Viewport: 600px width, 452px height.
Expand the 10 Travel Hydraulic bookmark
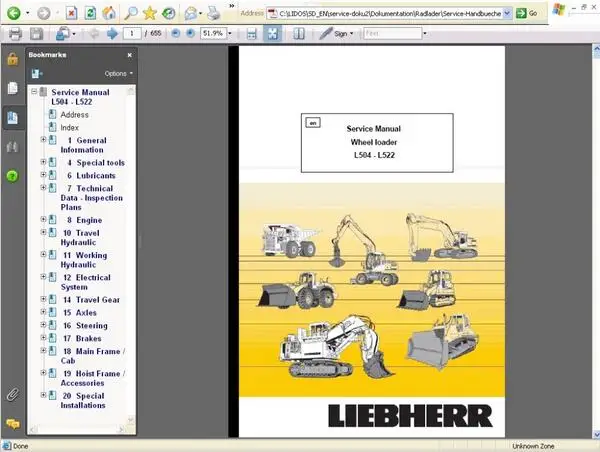[x=43, y=232]
